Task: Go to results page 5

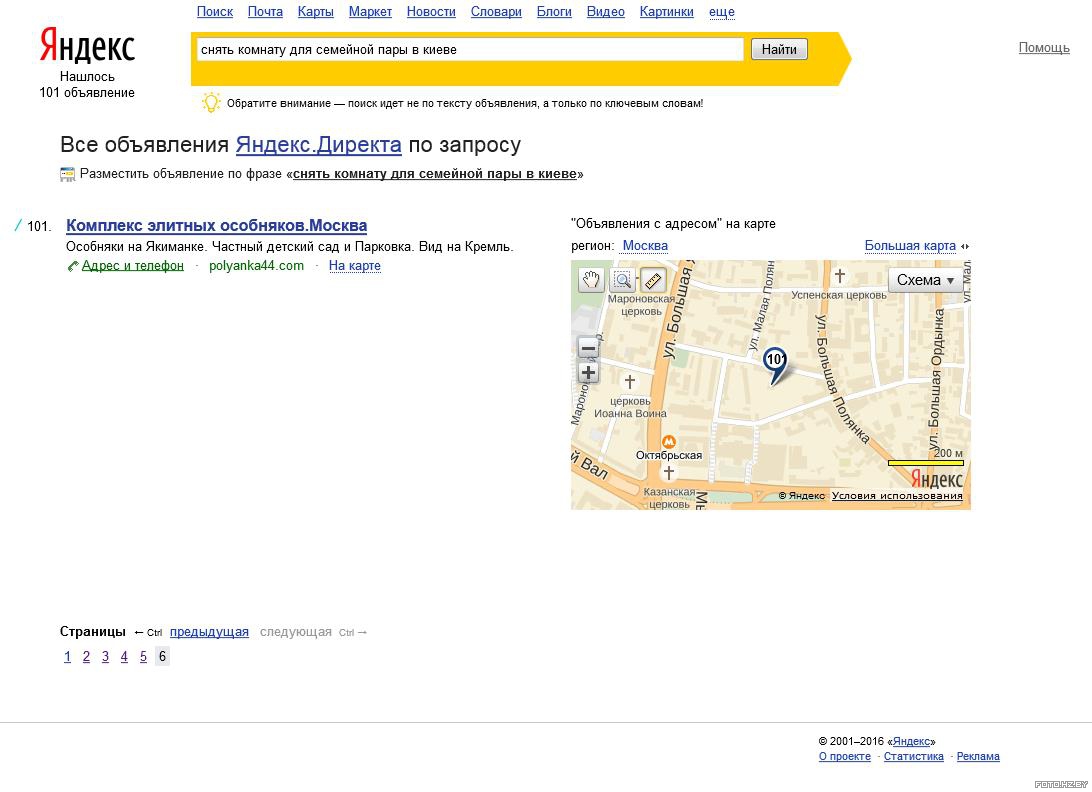Action: click(x=143, y=656)
